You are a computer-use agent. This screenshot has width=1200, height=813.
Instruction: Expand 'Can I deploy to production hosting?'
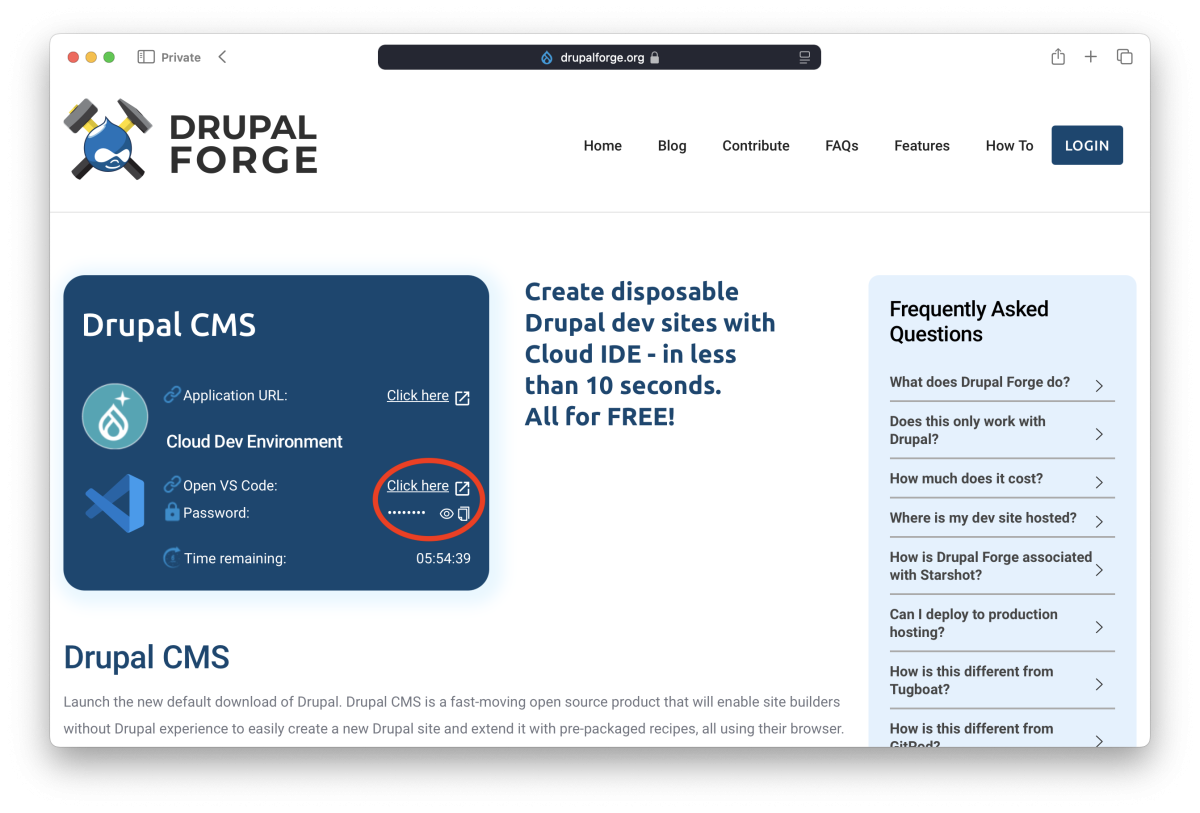[1002, 624]
